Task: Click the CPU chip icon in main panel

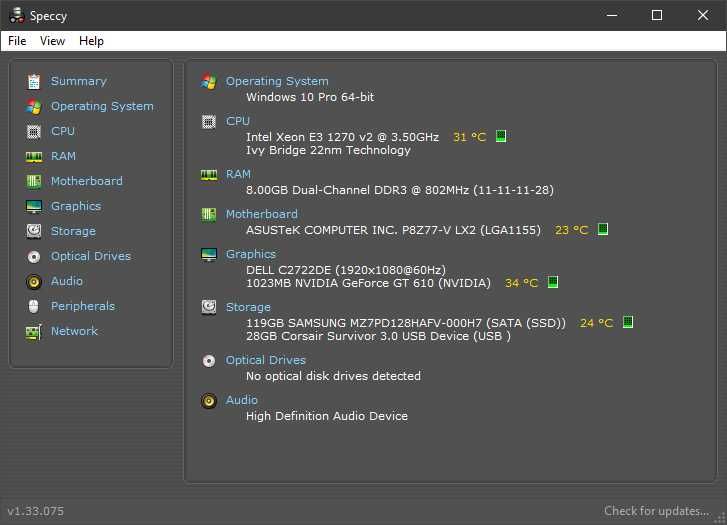Action: tap(209, 122)
